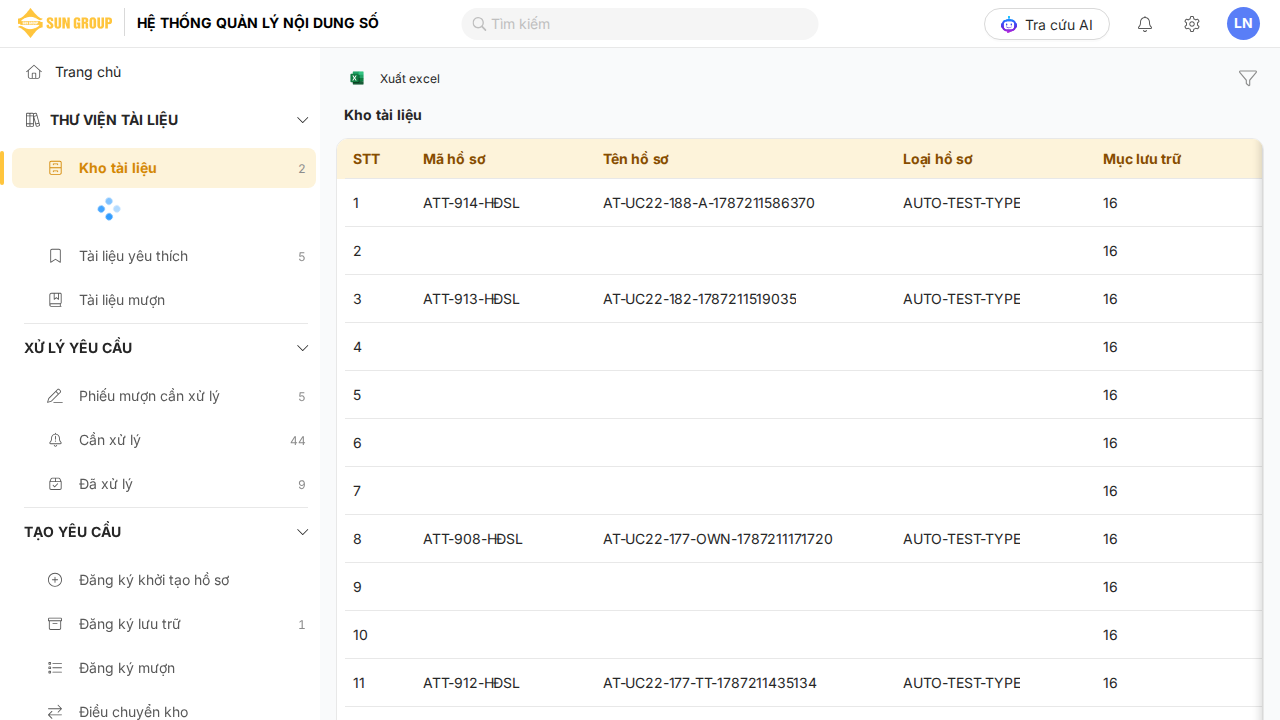
Task: Click the count badge 44 beside Cần xử lý
Action: (298, 441)
